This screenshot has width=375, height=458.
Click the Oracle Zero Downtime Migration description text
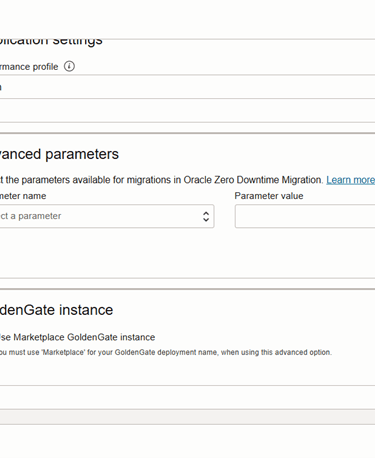[x=161, y=180]
